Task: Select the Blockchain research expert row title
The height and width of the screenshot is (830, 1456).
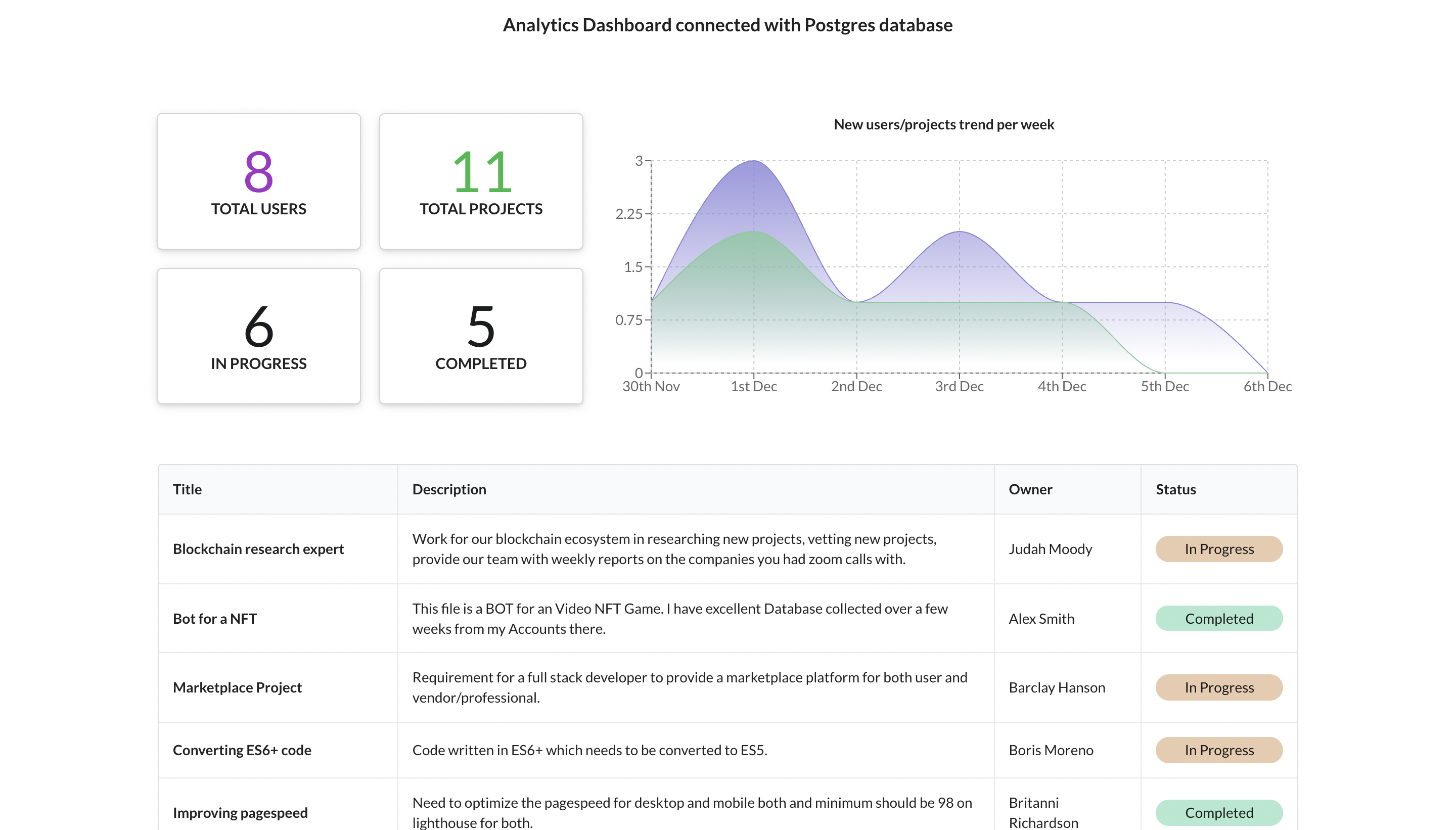Action: [258, 549]
